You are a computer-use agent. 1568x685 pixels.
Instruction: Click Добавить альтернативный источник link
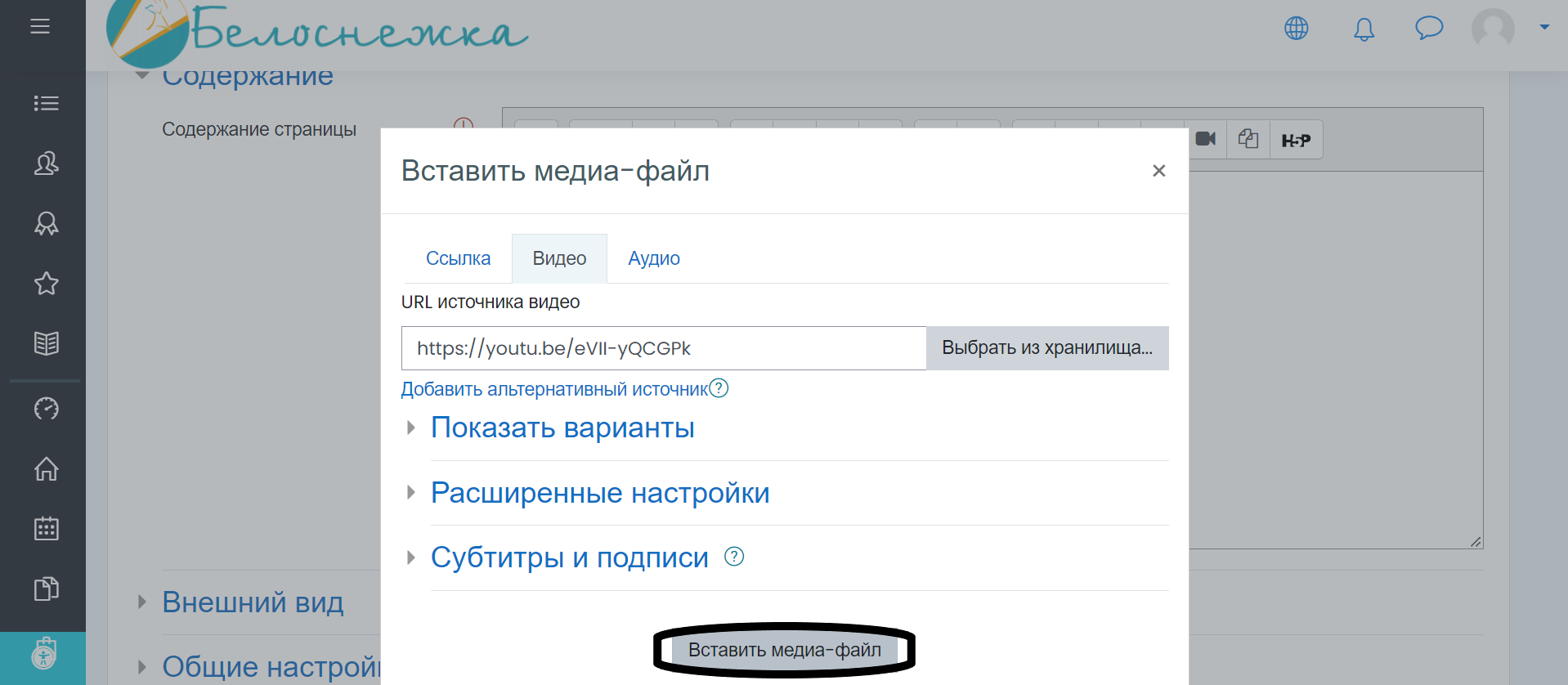(554, 389)
